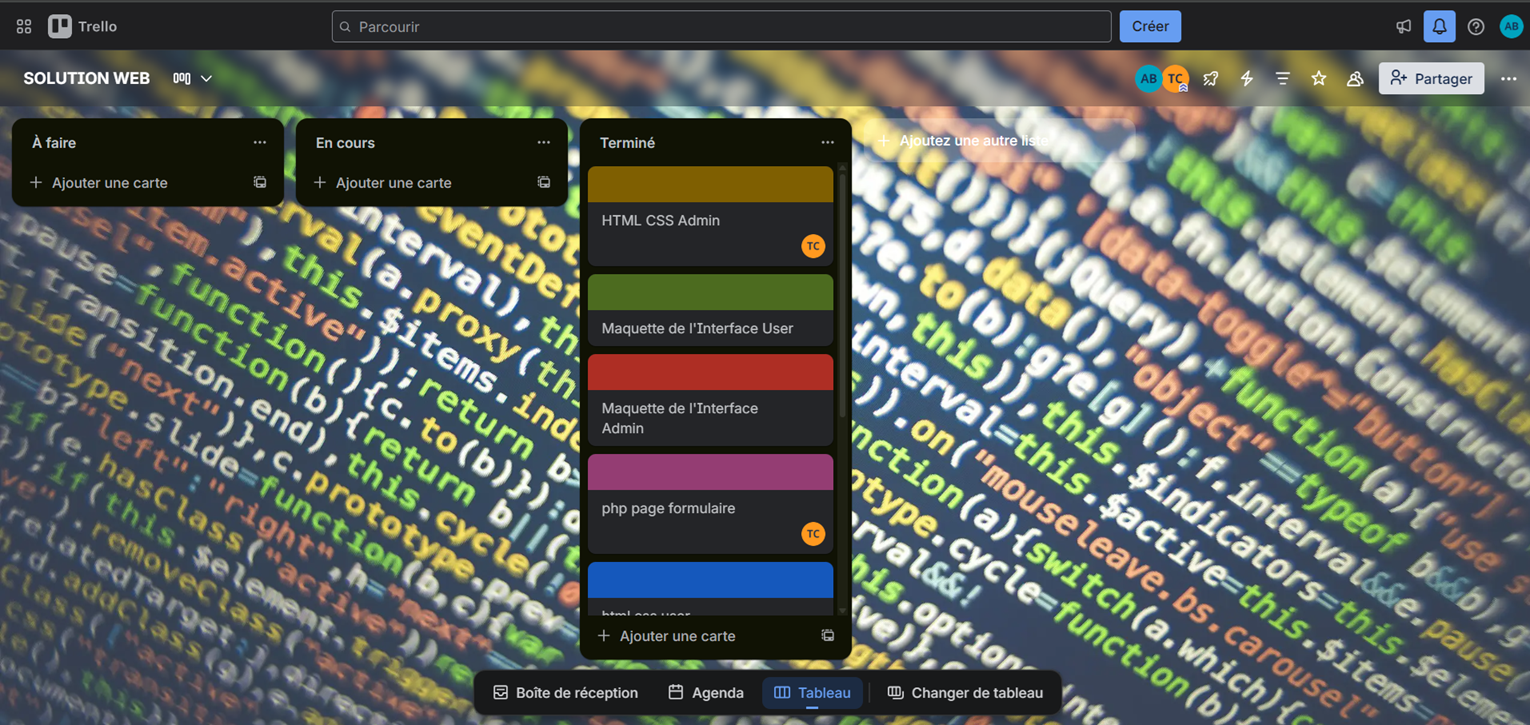Open the megaphone feedback icon

(x=1403, y=27)
